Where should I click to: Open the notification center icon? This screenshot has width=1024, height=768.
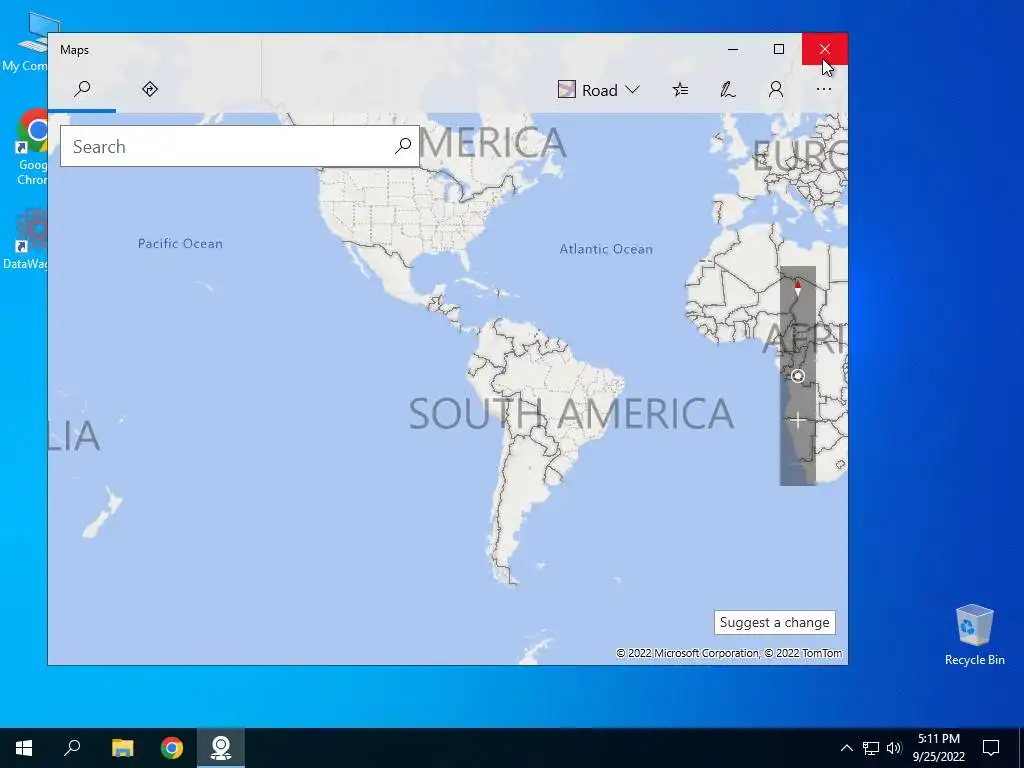tap(991, 748)
